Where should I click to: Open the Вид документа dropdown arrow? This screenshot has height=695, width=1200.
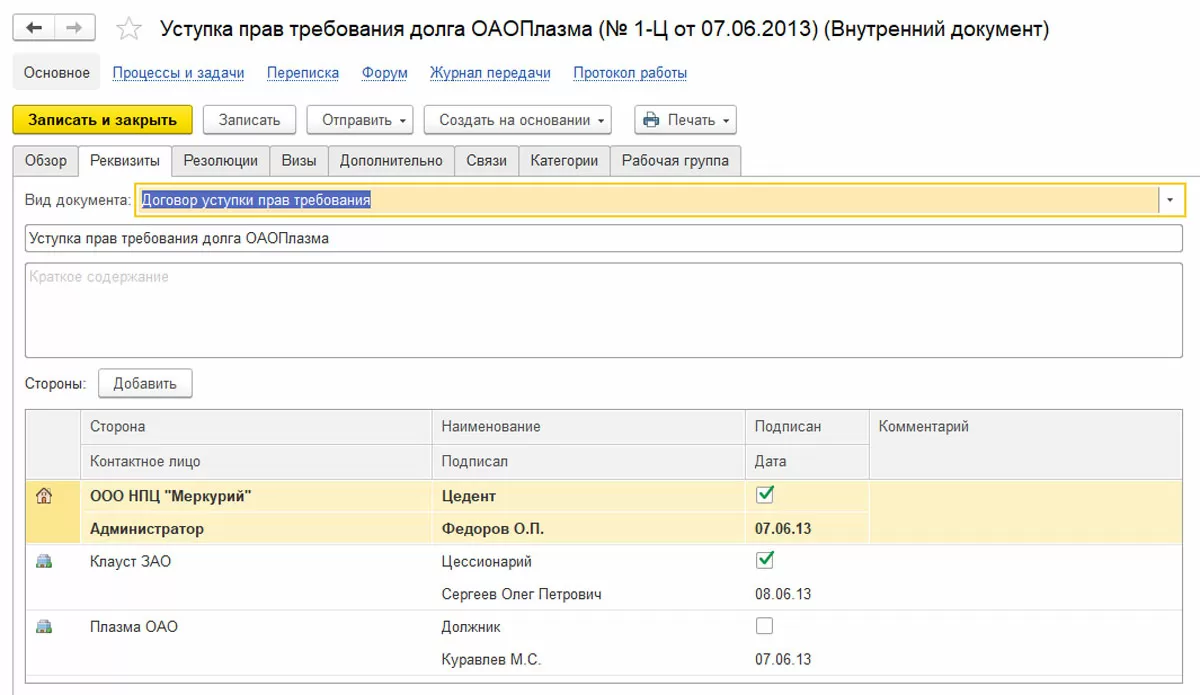1171,200
